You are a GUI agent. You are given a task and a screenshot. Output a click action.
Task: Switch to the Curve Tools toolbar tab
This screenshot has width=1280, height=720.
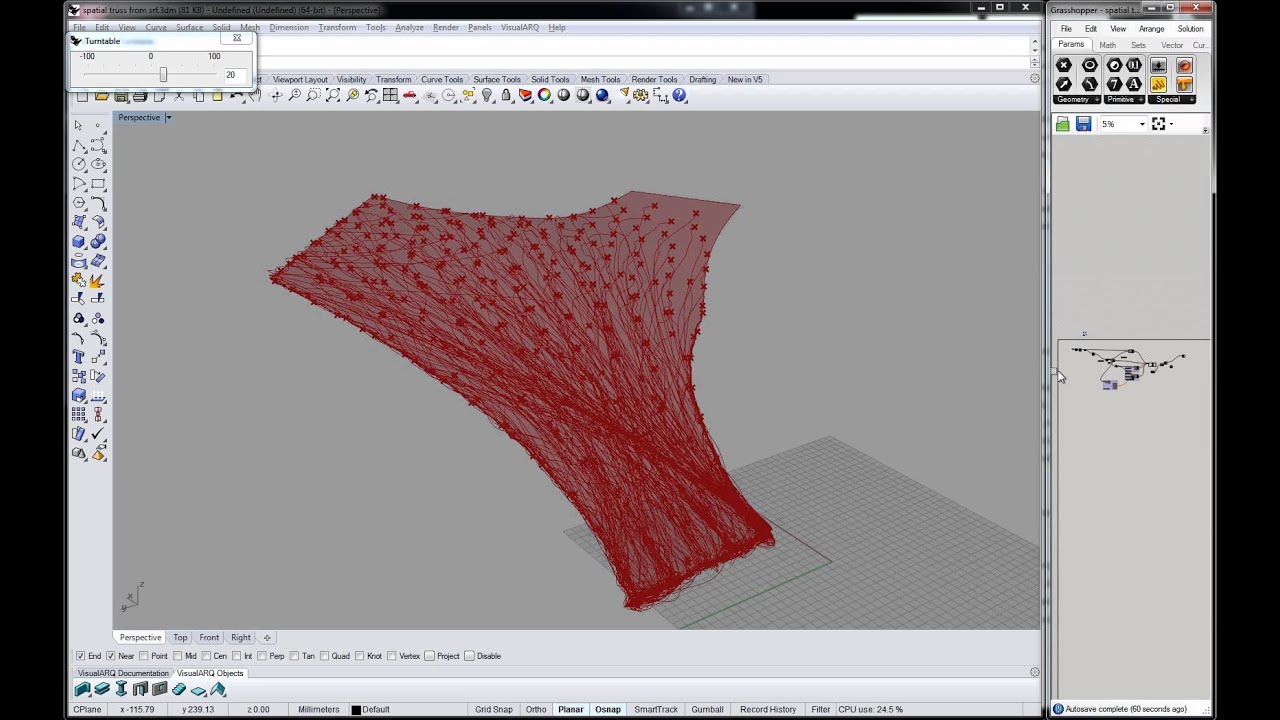(x=442, y=79)
